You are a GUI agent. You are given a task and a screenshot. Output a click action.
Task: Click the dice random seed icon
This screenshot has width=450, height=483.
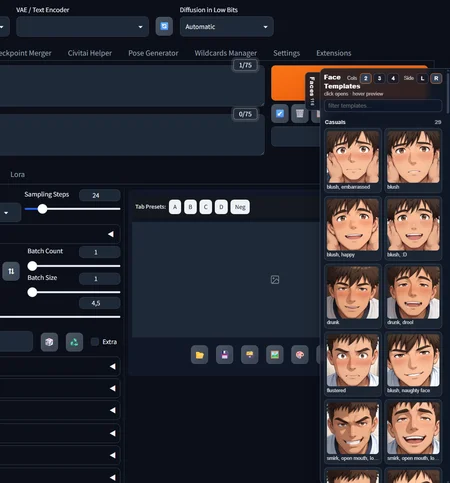(49, 342)
